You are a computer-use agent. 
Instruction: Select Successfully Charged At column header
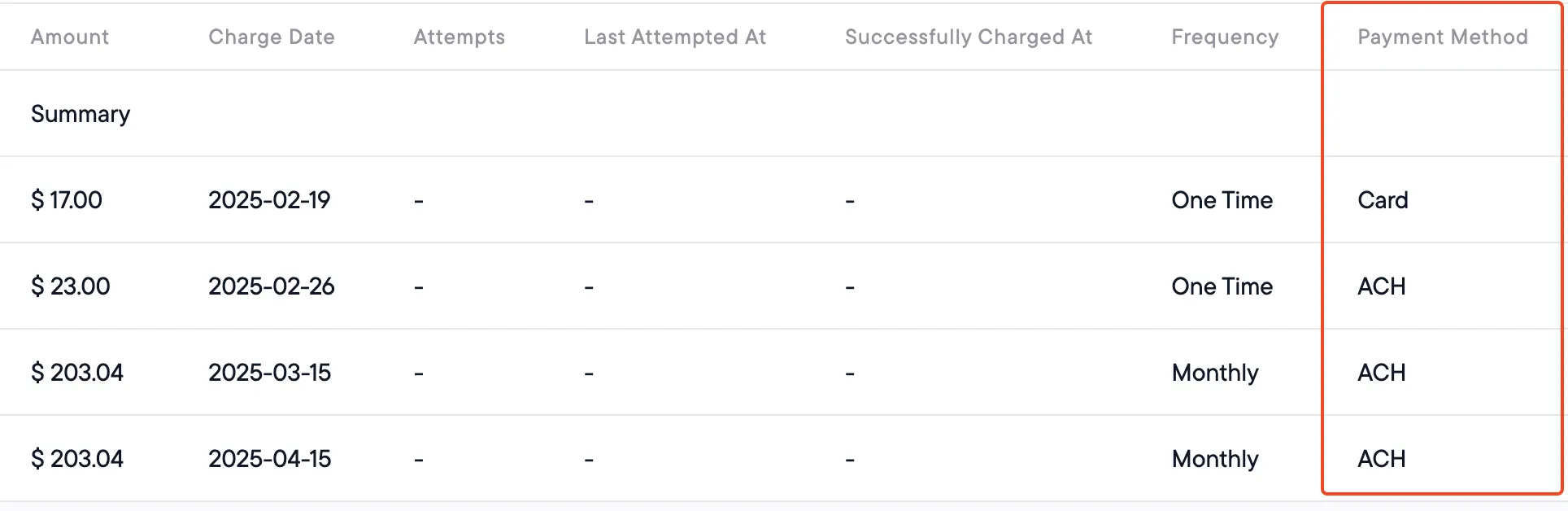coord(969,37)
